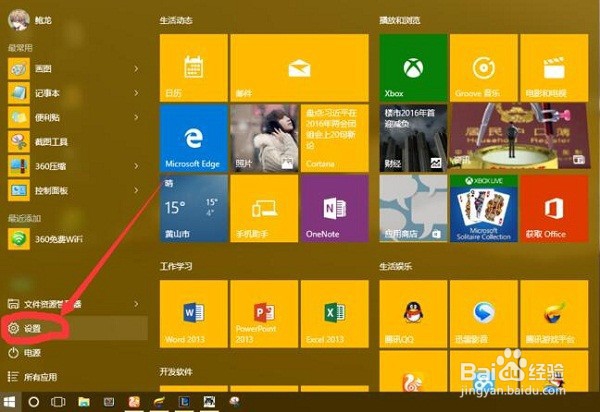Open File Explorer from the taskbar
The width and height of the screenshot is (600, 412).
pyautogui.click(x=84, y=402)
